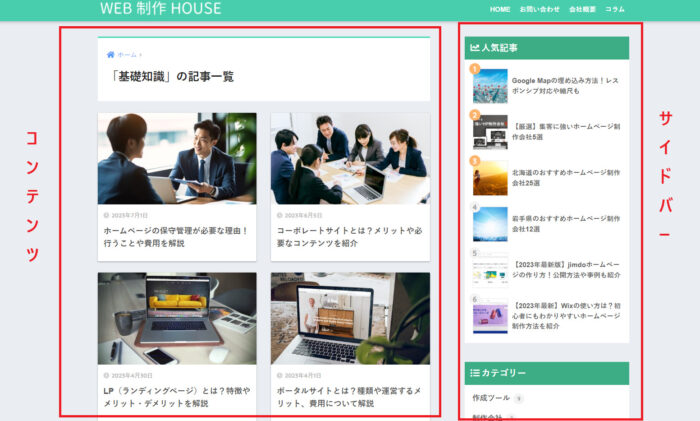Select the date text 2023年4月30日
This screenshot has height=421, width=700.
click(132, 375)
